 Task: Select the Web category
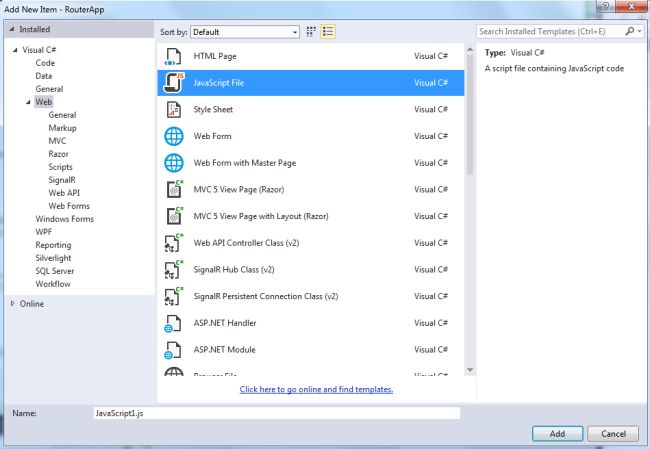(x=44, y=102)
